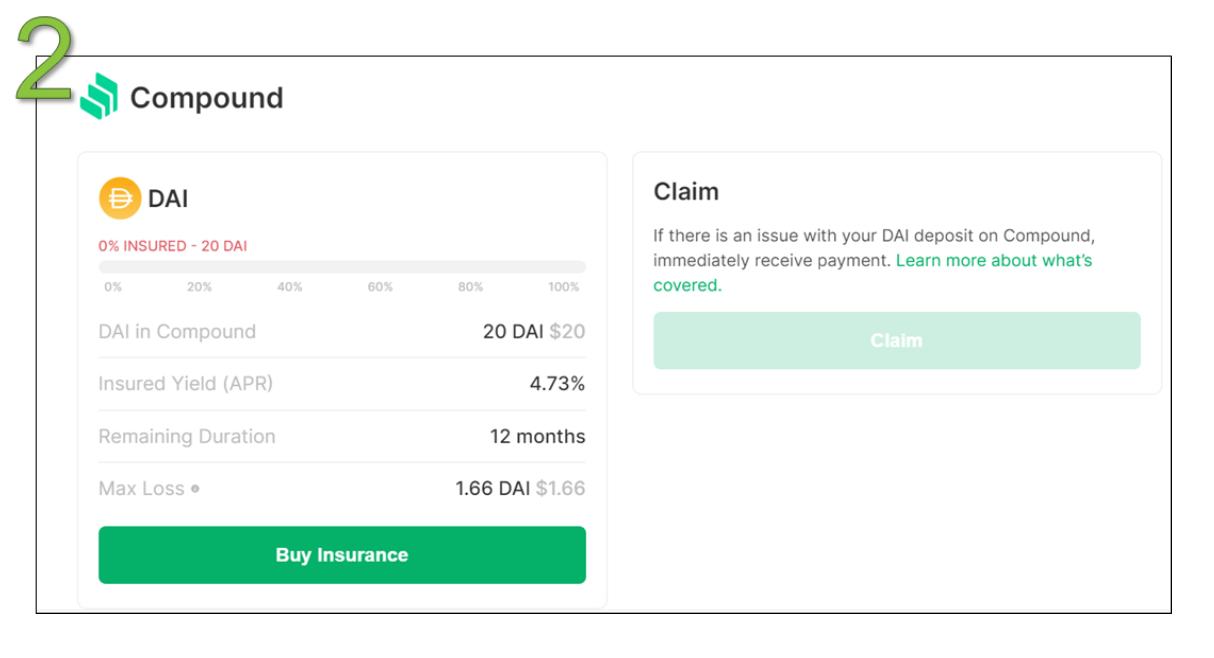
Task: Click the 20 DAI $20 amount
Action: tap(533, 331)
